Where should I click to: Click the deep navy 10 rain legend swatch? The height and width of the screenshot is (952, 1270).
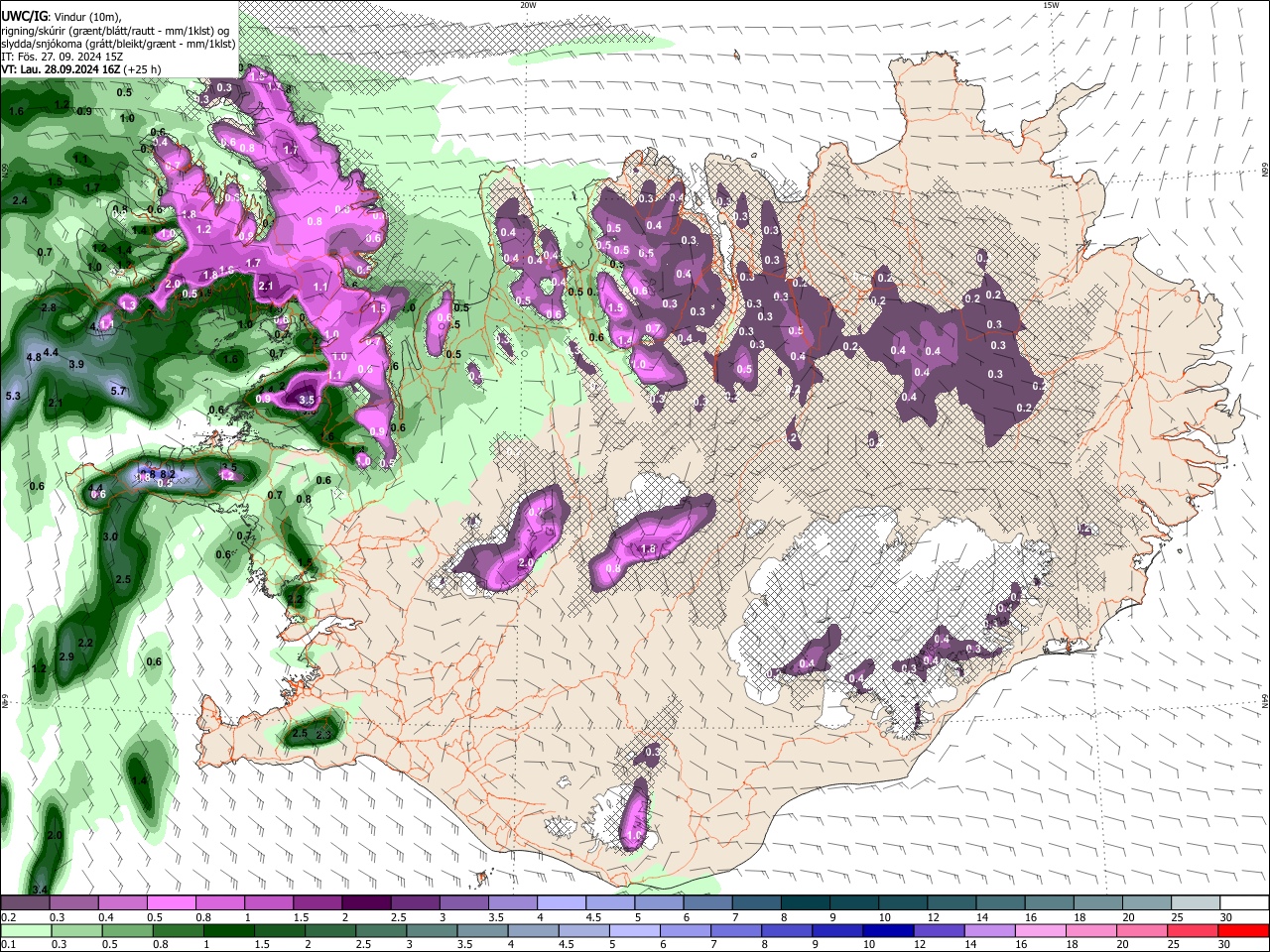(889, 931)
